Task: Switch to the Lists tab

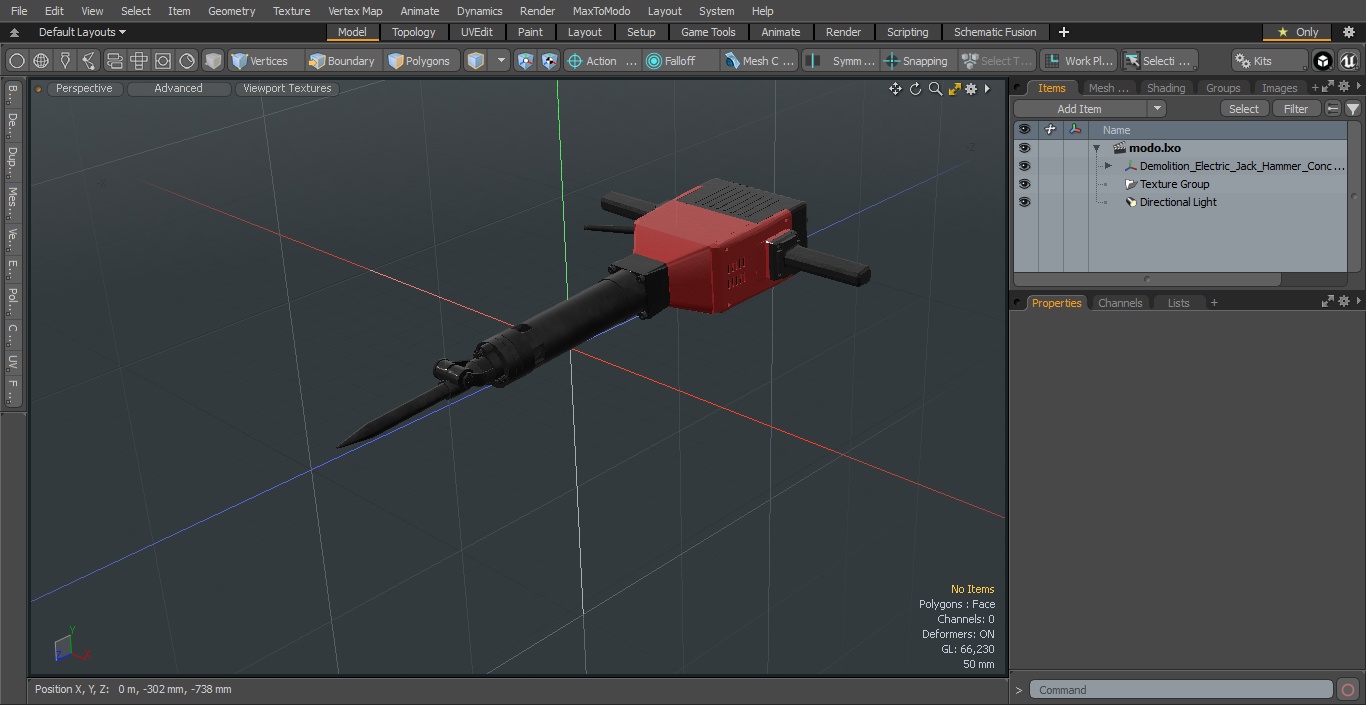Action: pos(1178,303)
